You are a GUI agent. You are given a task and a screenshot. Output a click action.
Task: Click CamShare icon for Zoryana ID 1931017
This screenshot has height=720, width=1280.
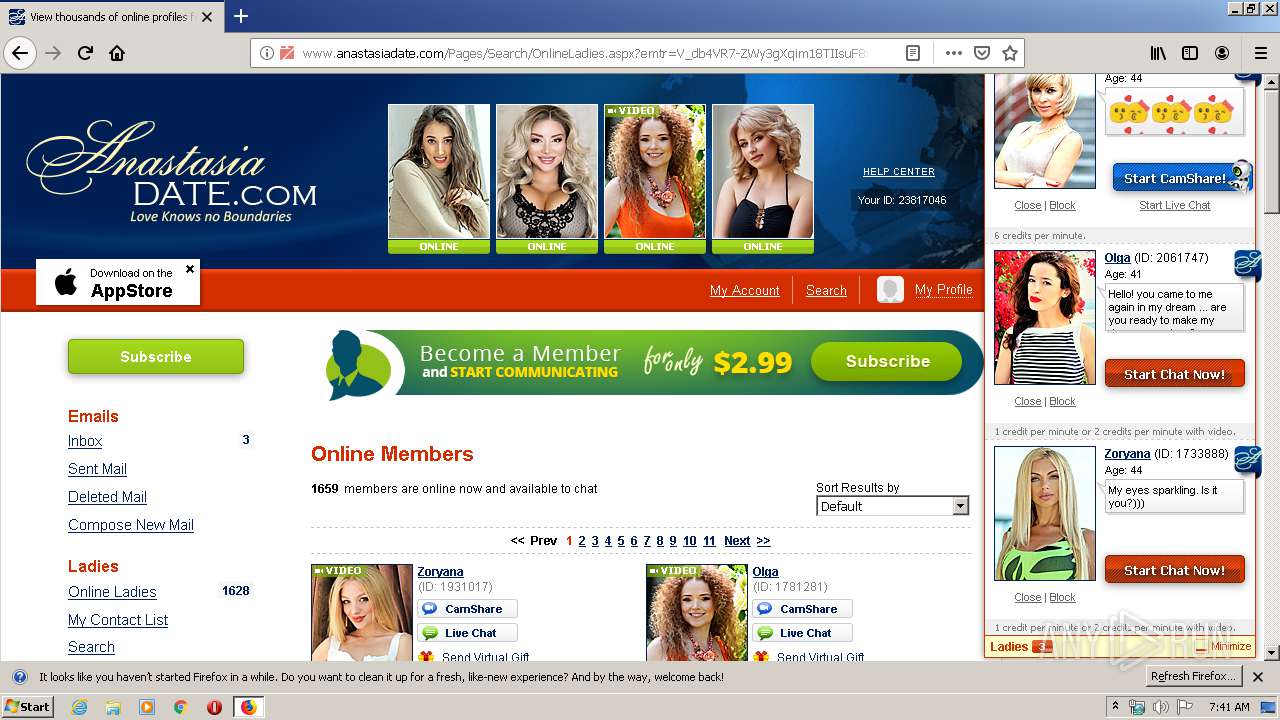point(430,609)
